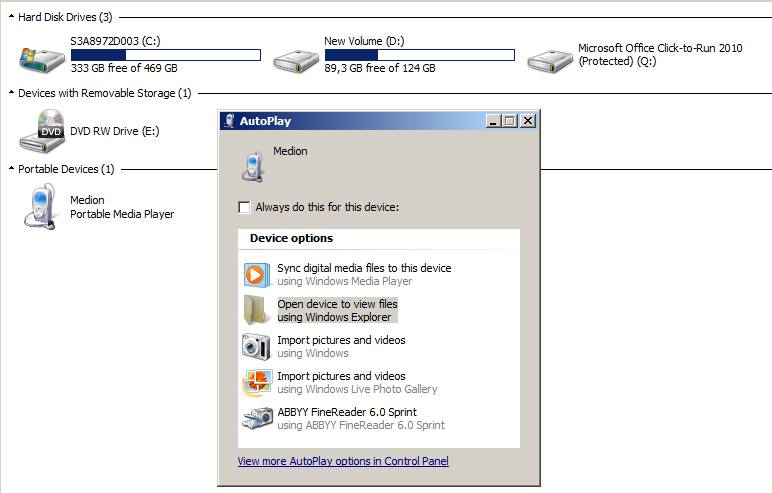Click the AutoPlay title bar icon

pyautogui.click(x=229, y=121)
